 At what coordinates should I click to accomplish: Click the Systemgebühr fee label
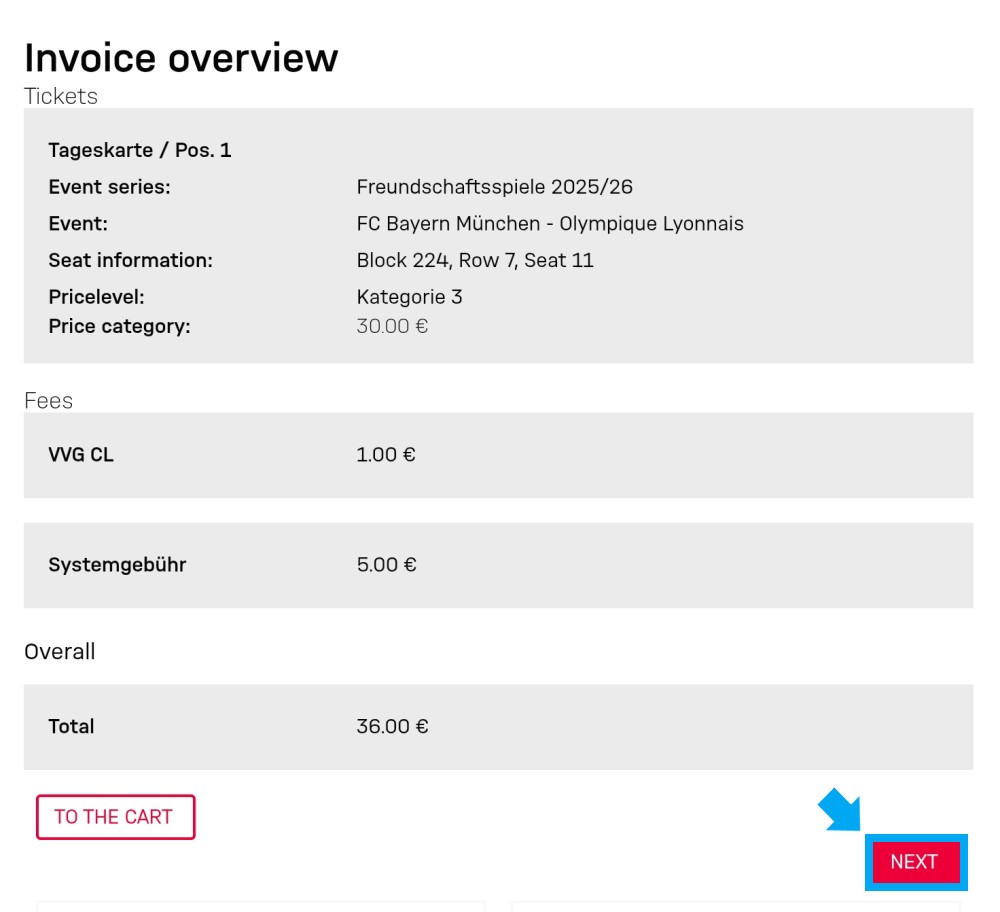(x=117, y=565)
